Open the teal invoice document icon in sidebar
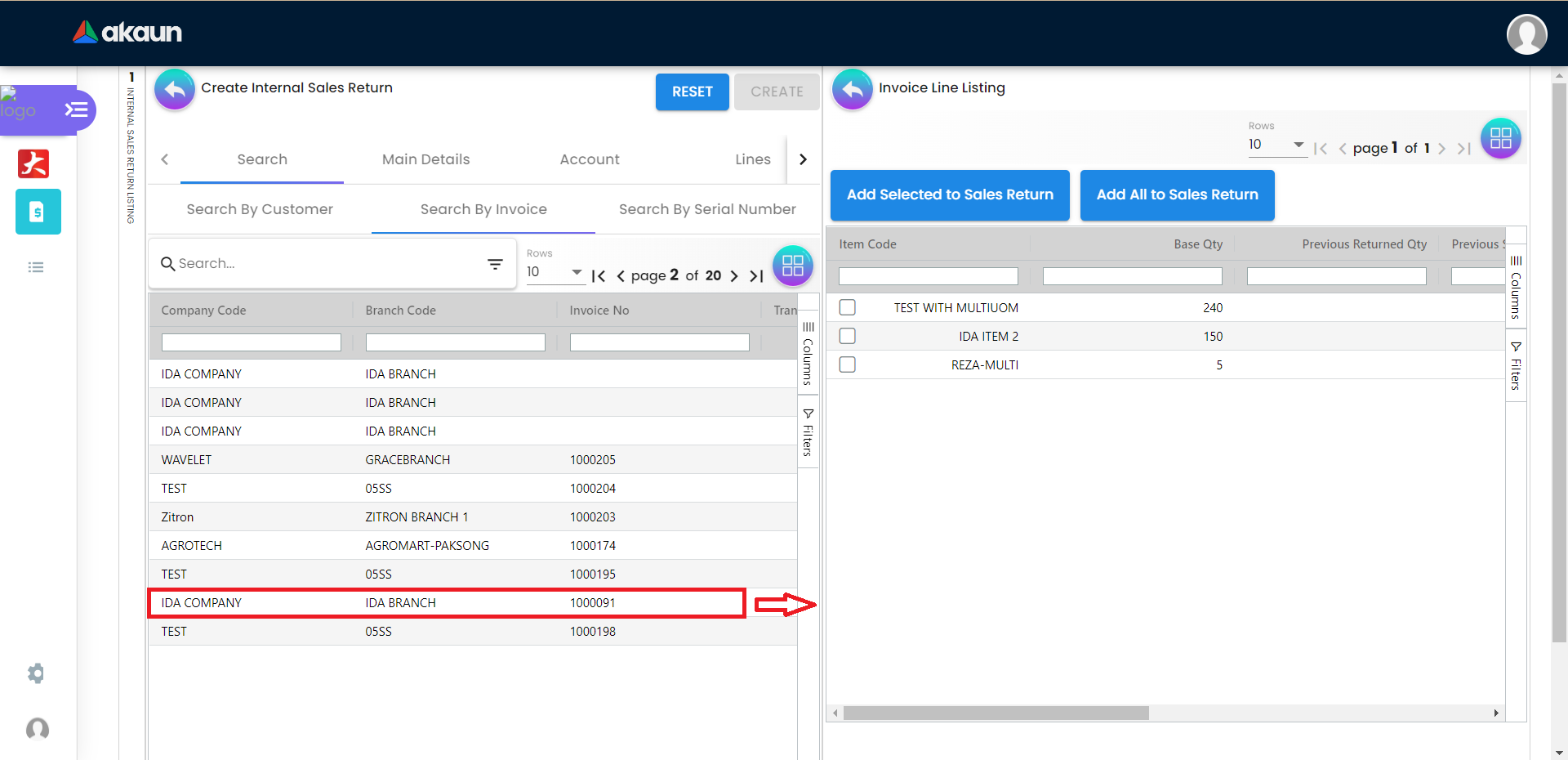Image resolution: width=1568 pixels, height=760 pixels. (x=38, y=212)
